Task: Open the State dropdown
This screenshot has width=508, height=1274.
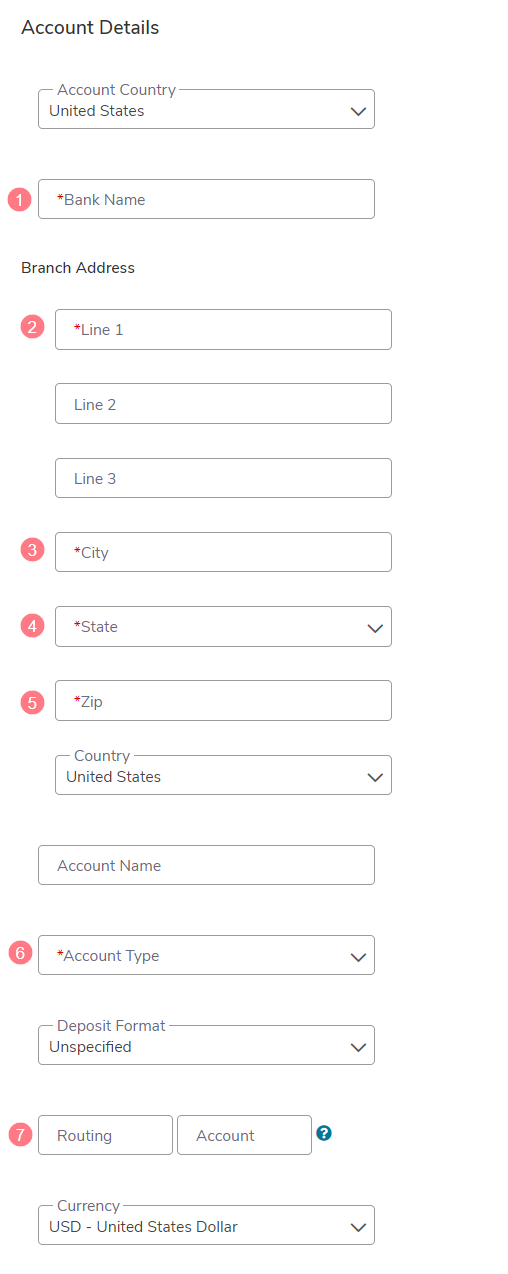Action: [x=223, y=626]
